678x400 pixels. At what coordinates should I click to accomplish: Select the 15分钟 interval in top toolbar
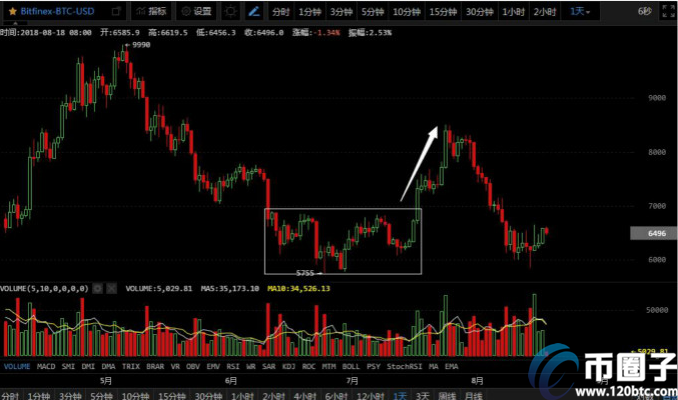point(443,12)
